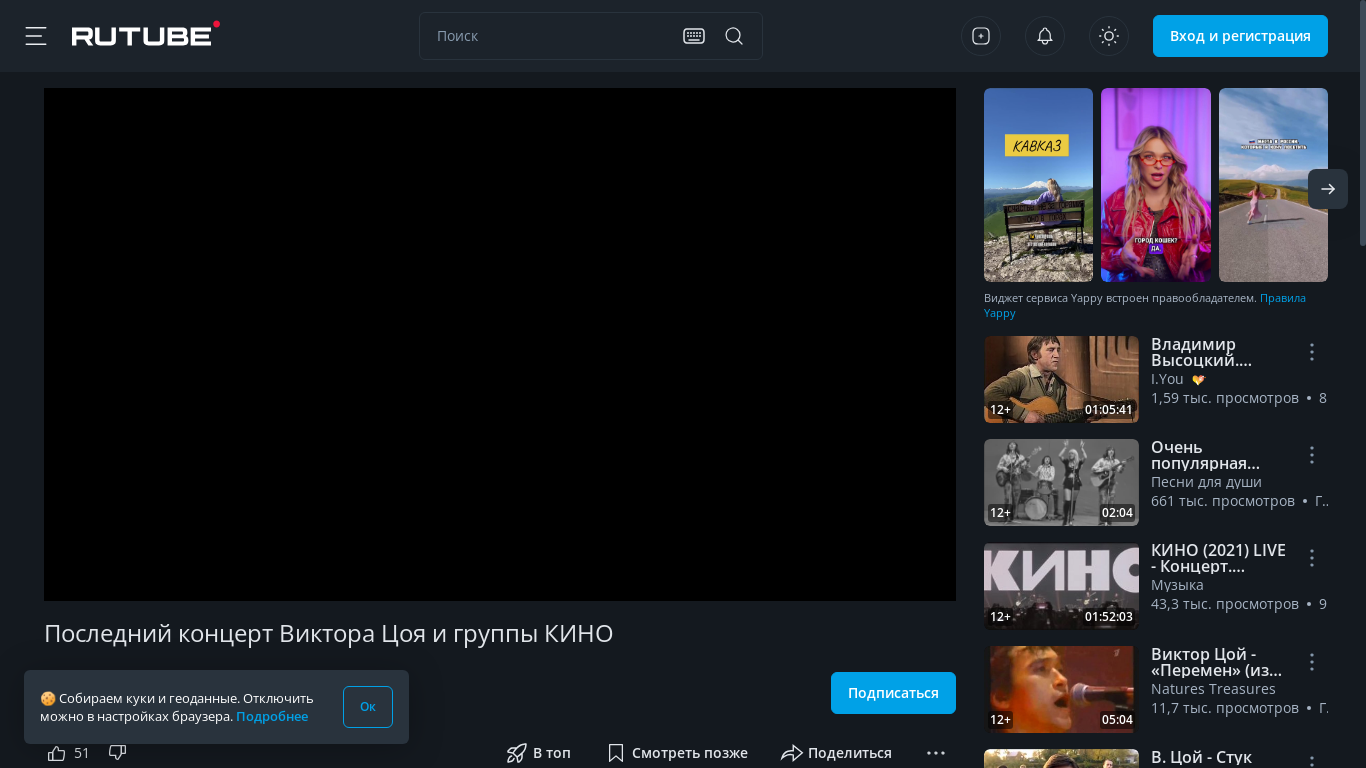This screenshot has width=1366, height=768.
Task: Click the 51 likes count
Action: click(x=82, y=753)
